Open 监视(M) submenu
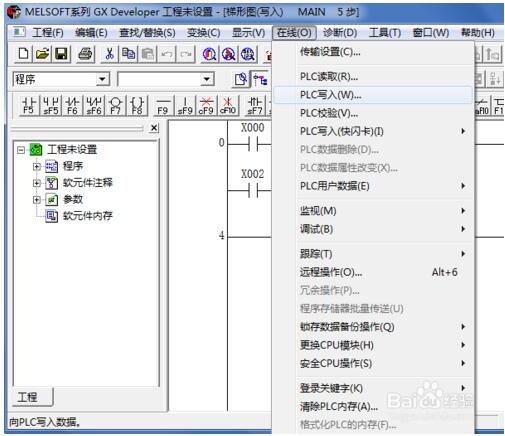Viewport: 505px width, 436px height. coord(373,211)
